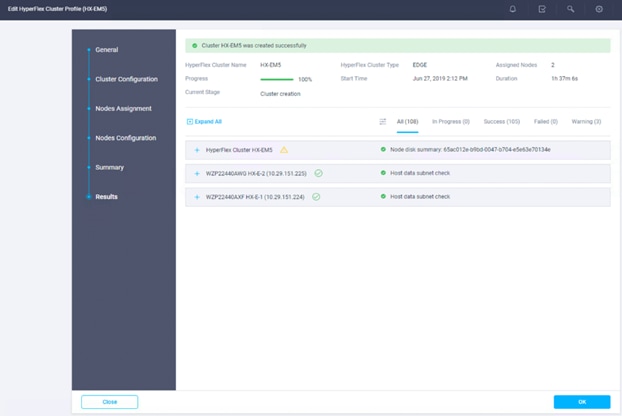Switch to Warning (3) tab

tap(586, 122)
